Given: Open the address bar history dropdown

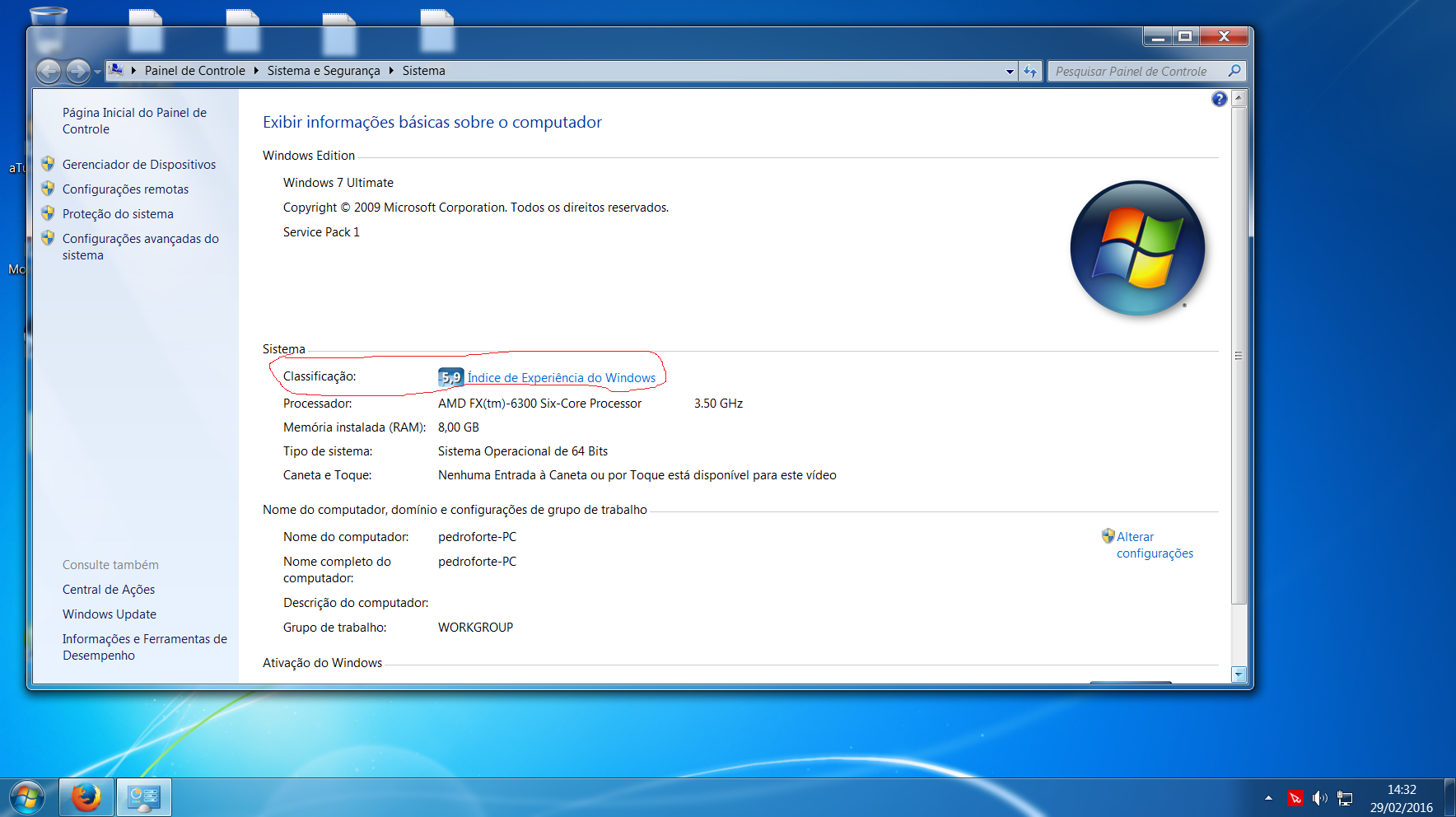Looking at the screenshot, I should click(x=1010, y=72).
